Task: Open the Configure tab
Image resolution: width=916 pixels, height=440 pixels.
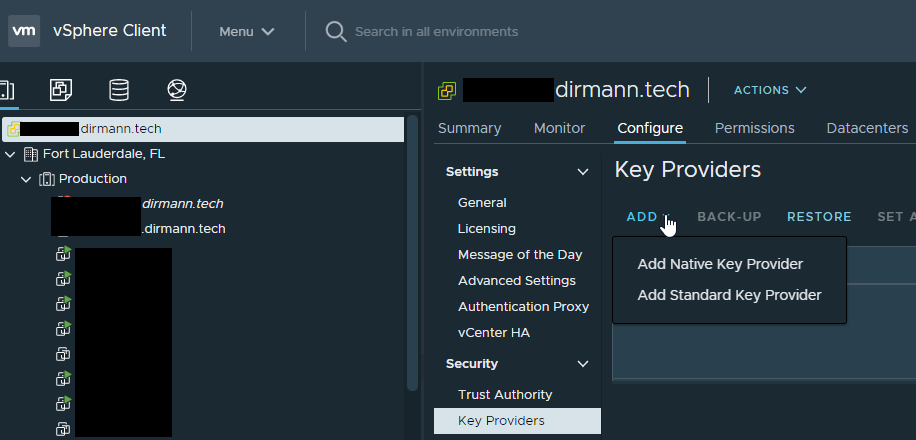Action: pyautogui.click(x=650, y=128)
